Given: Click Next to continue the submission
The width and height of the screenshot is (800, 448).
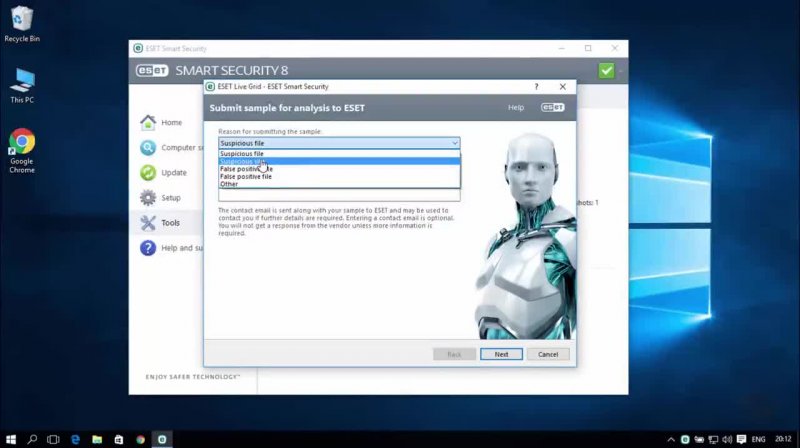Looking at the screenshot, I should pyautogui.click(x=501, y=354).
